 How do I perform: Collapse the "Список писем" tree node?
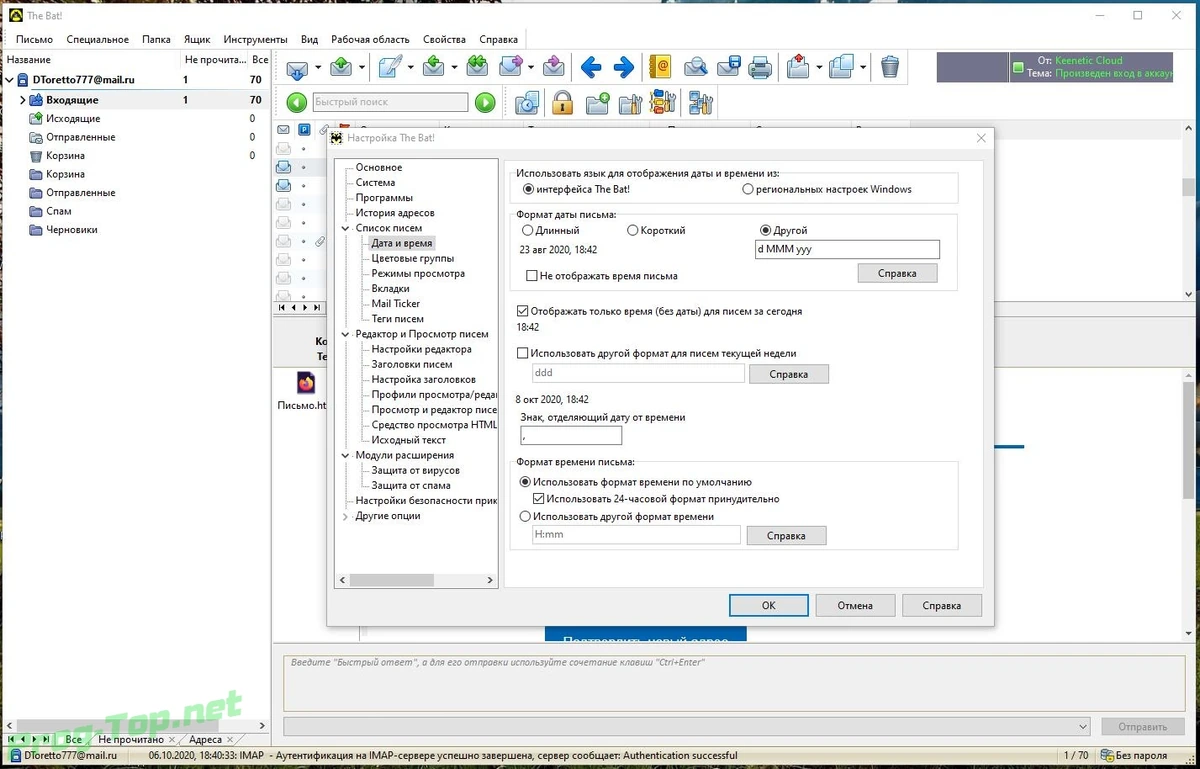tap(345, 228)
